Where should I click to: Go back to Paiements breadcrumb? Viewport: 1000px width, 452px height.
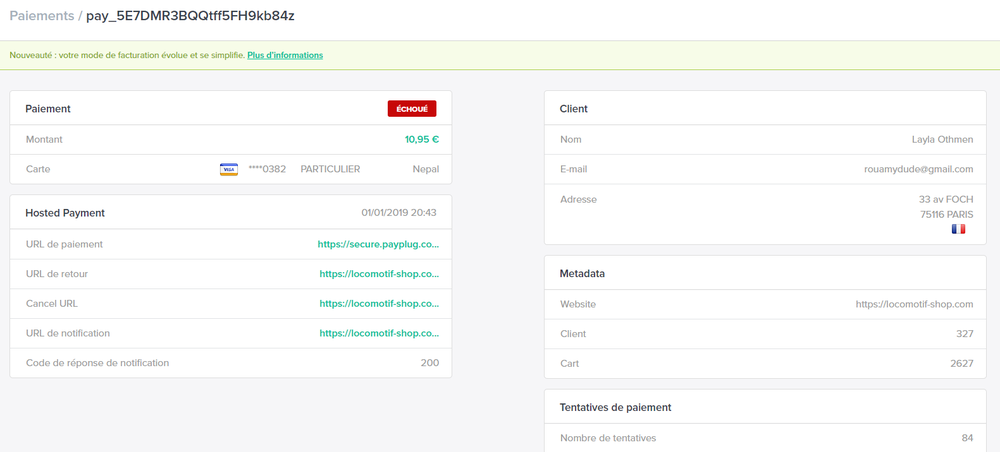pos(42,16)
